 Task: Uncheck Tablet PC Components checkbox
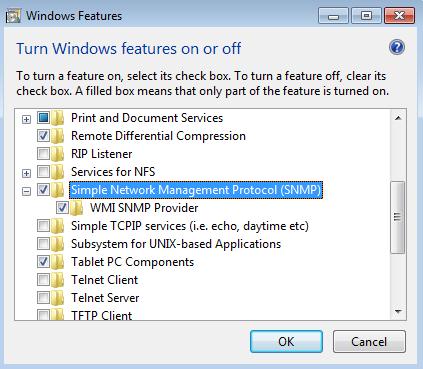click(43, 262)
